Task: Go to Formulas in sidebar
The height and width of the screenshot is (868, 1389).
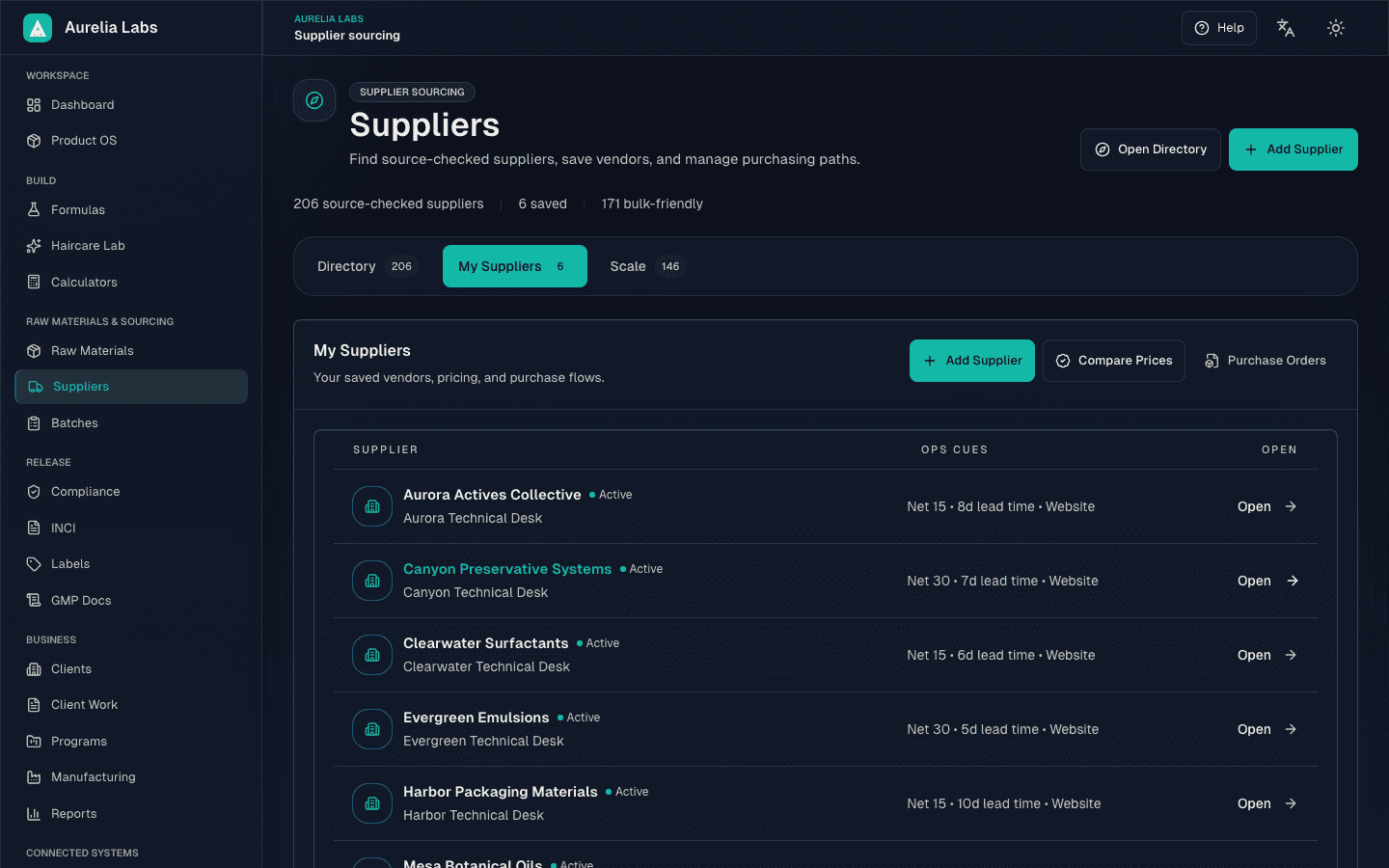Action: click(131, 210)
